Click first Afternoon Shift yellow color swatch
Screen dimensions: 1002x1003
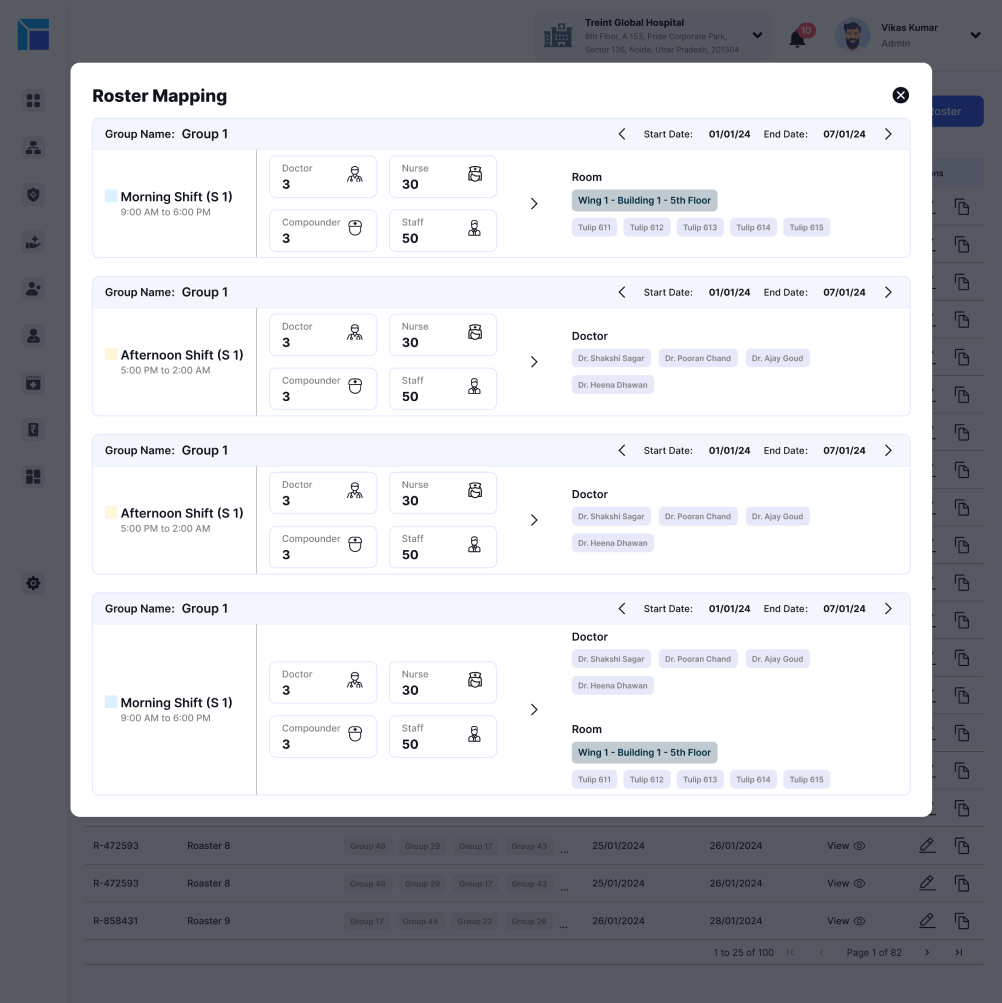coord(111,354)
